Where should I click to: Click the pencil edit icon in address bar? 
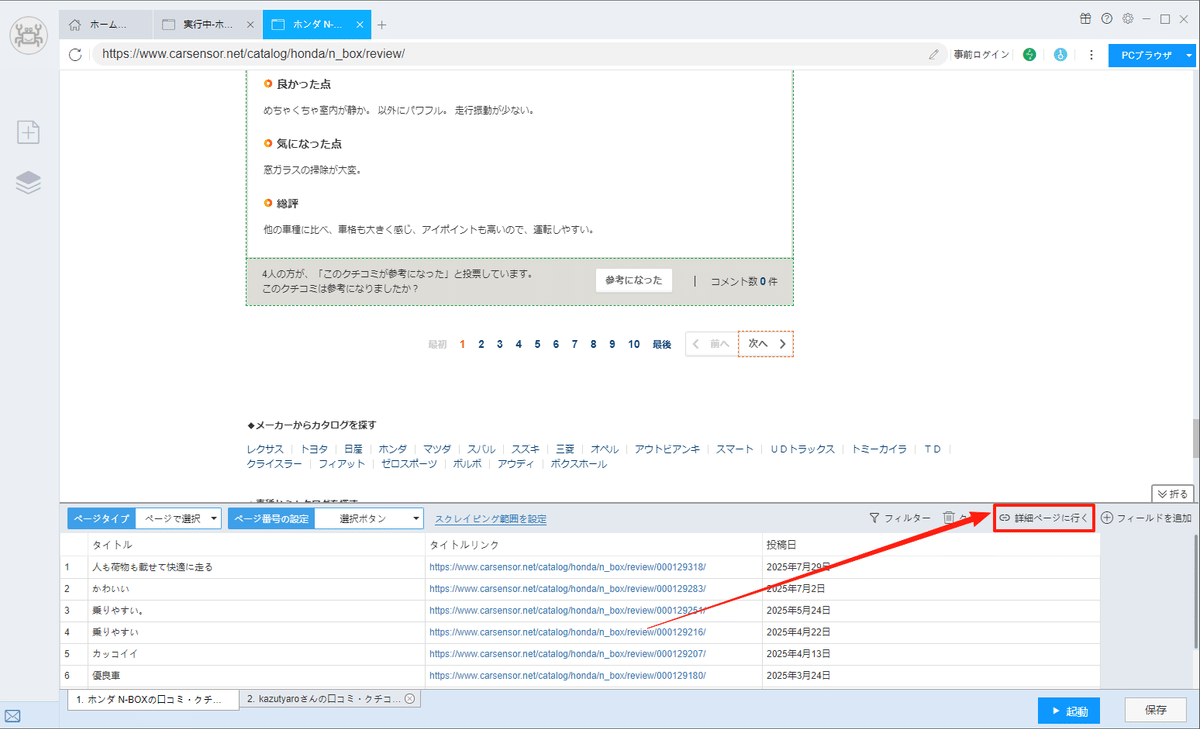click(x=934, y=55)
